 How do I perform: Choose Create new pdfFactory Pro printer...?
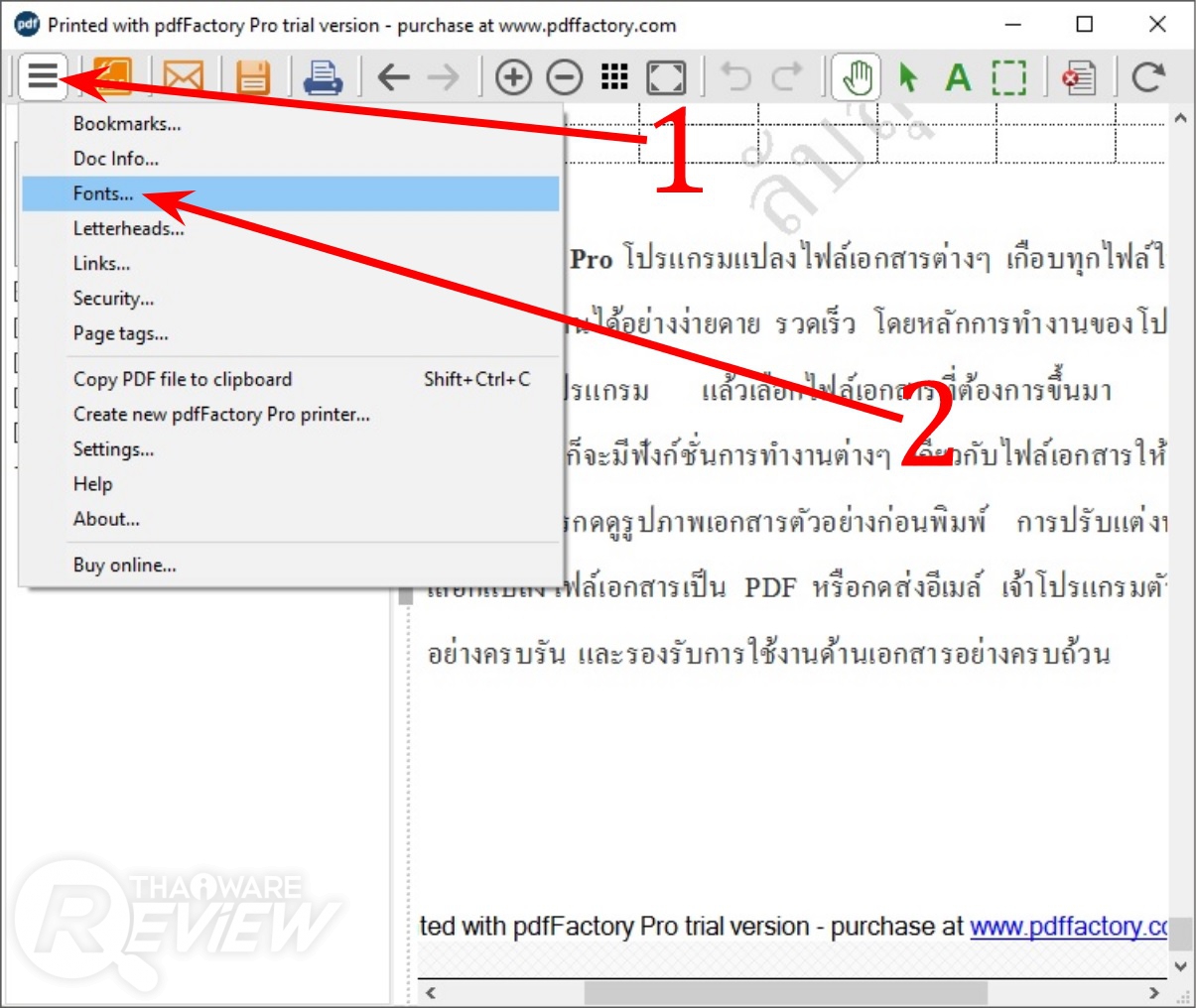coord(291,414)
